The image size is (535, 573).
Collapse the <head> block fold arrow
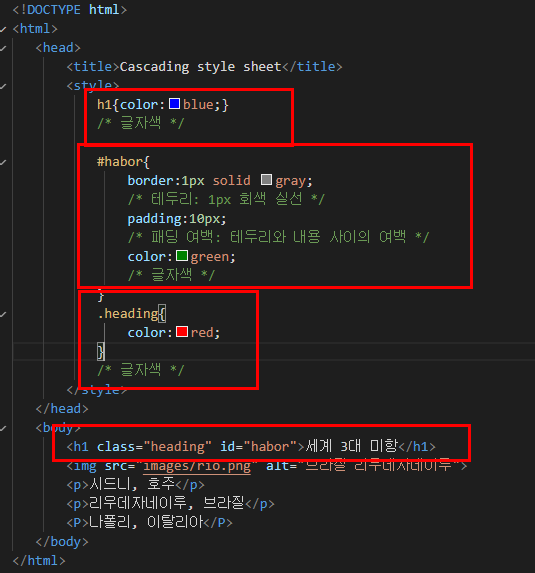click(x=3, y=48)
